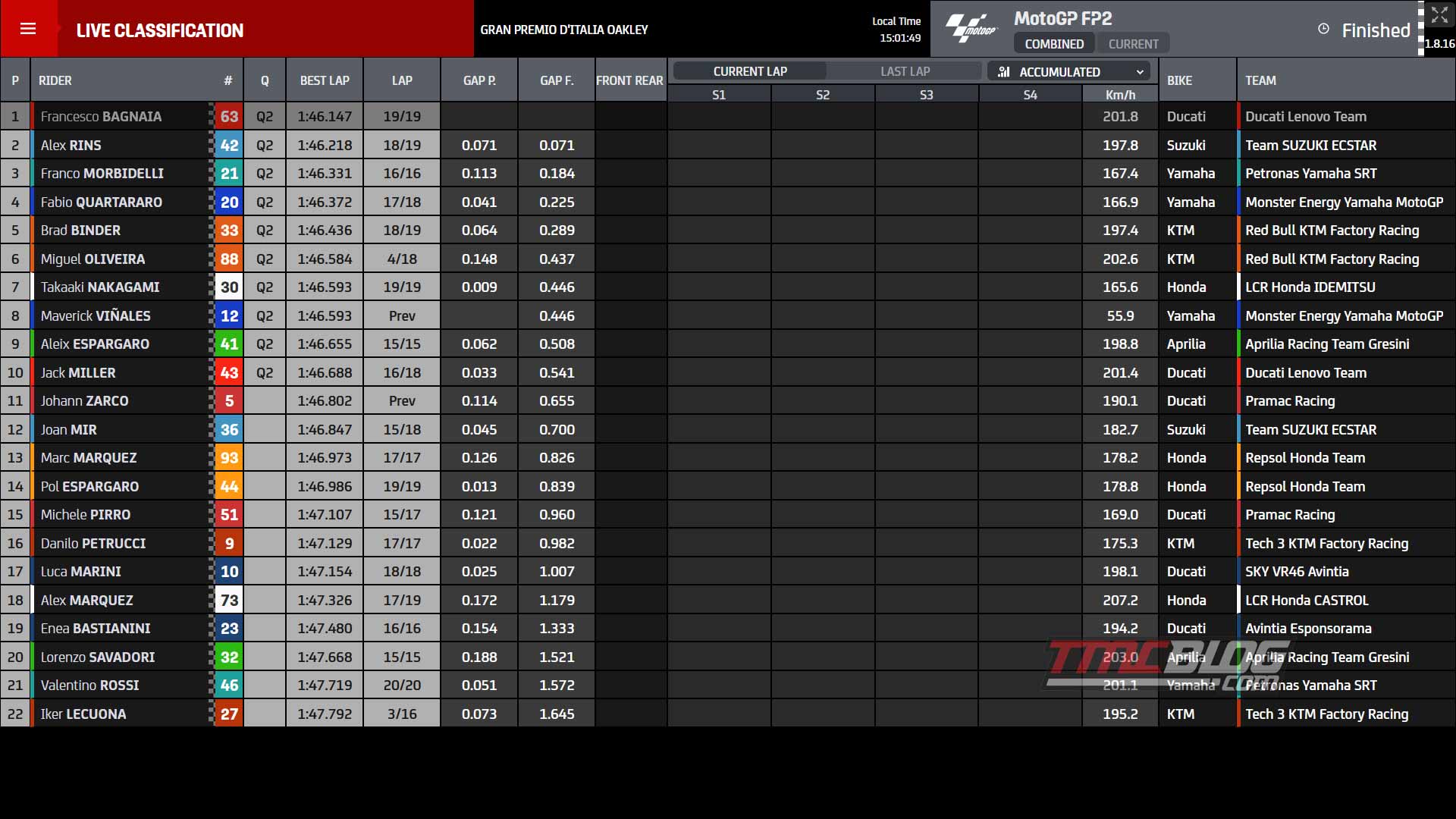Image resolution: width=1456 pixels, height=819 pixels.
Task: Click rider number 46 badge
Action: click(x=229, y=686)
